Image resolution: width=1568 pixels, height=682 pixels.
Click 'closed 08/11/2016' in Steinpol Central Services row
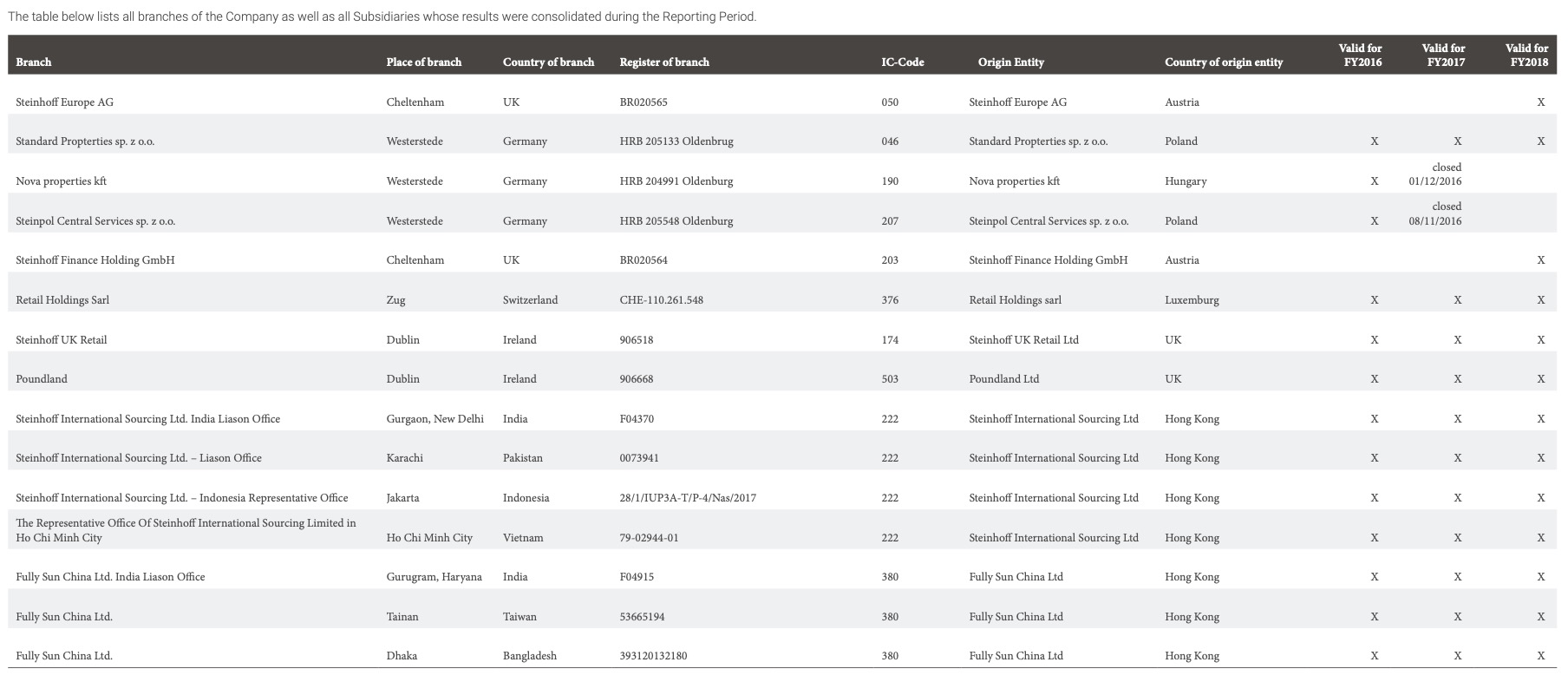pos(1435,213)
